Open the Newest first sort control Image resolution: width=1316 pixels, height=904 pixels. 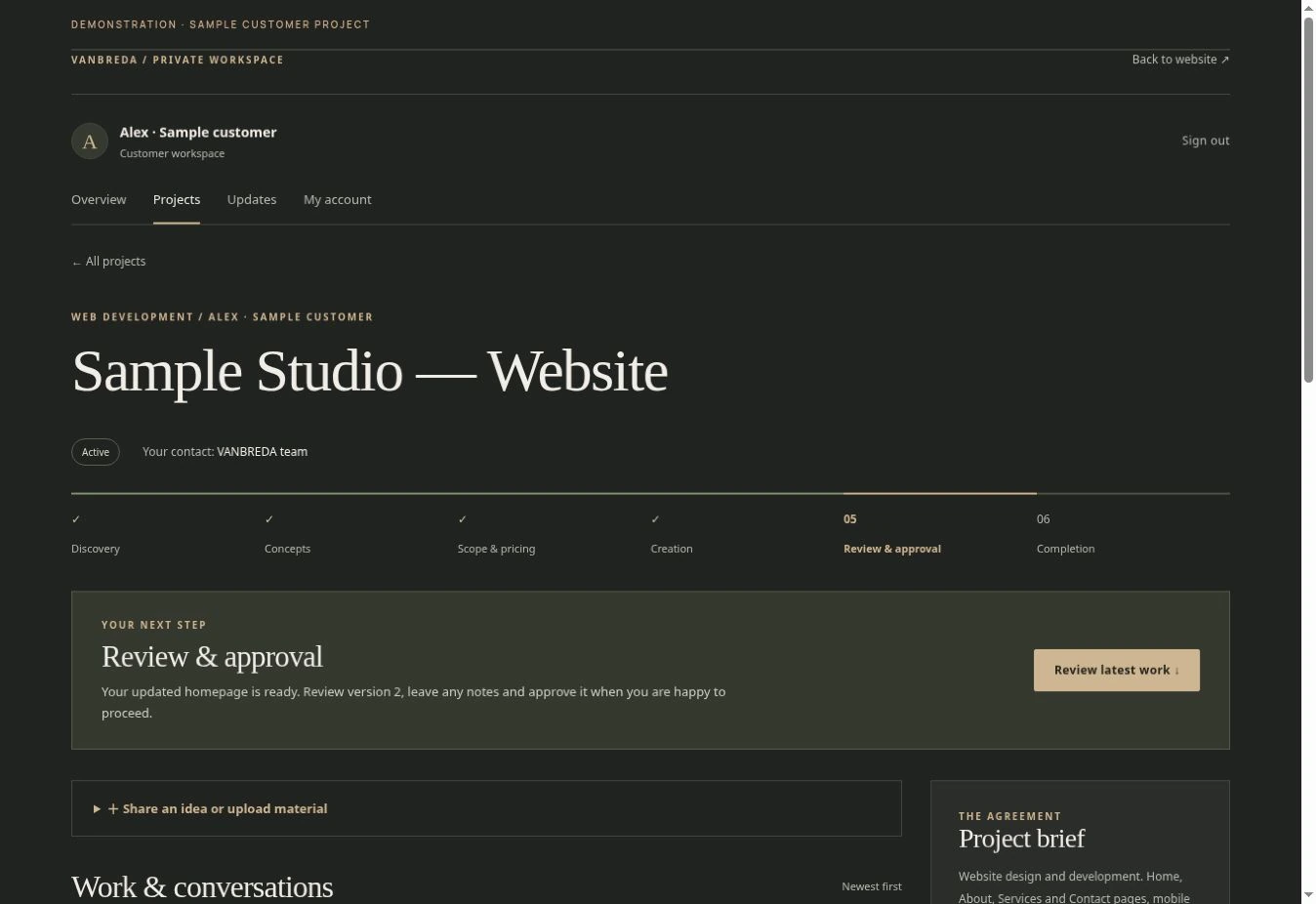click(872, 886)
